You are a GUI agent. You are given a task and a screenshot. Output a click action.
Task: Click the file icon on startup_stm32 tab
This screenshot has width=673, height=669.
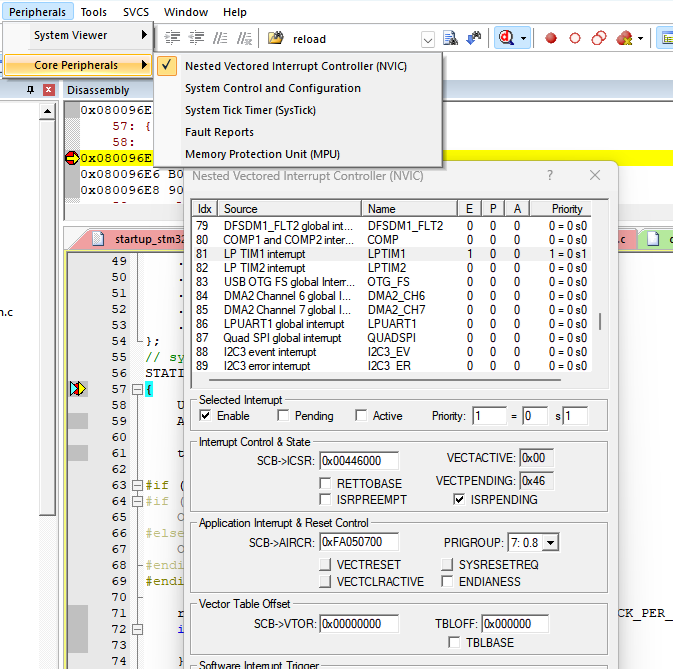98,239
